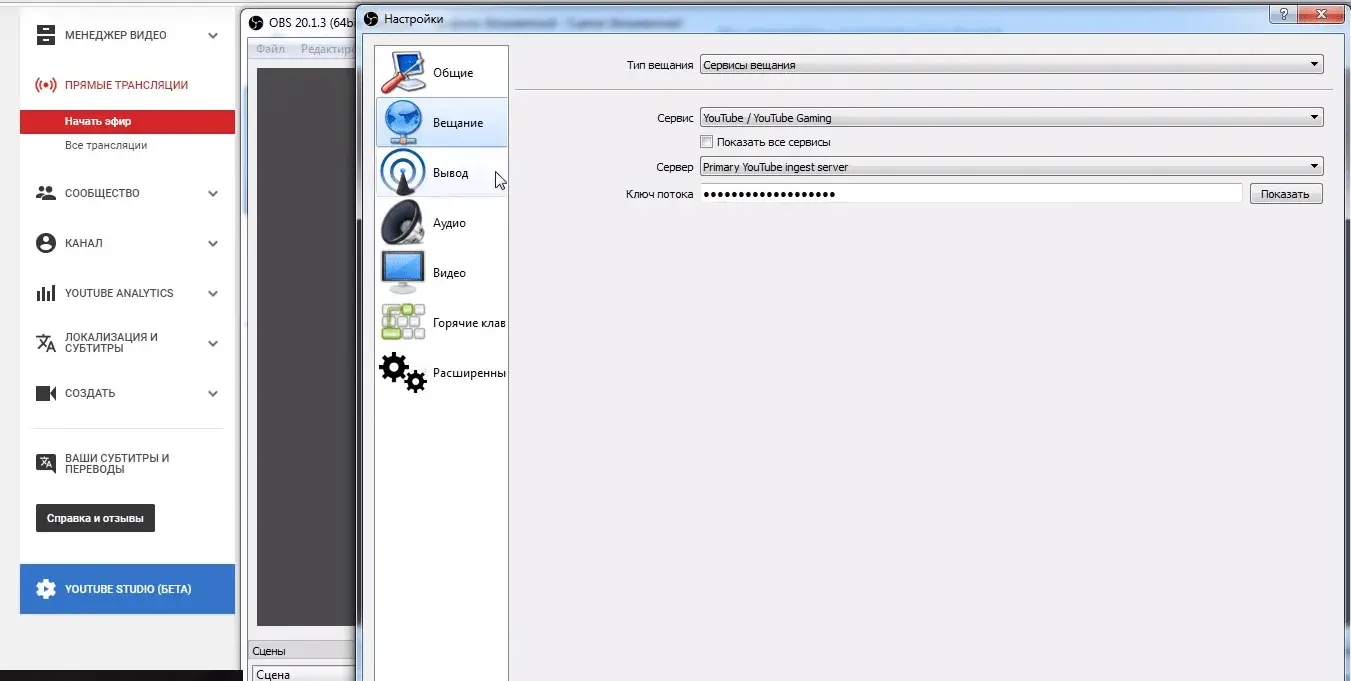Click the help question mark in Настройки title bar
1351x681 pixels.
(x=1282, y=16)
